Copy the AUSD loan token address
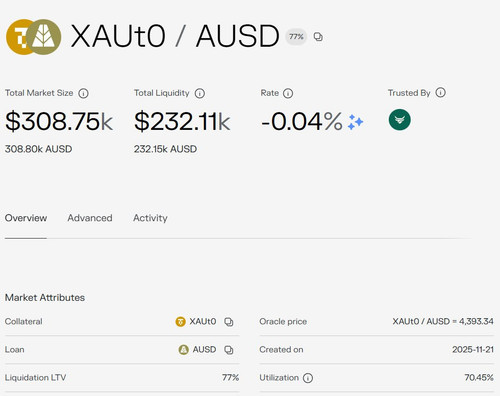The height and width of the screenshot is (396, 500). pyautogui.click(x=229, y=350)
